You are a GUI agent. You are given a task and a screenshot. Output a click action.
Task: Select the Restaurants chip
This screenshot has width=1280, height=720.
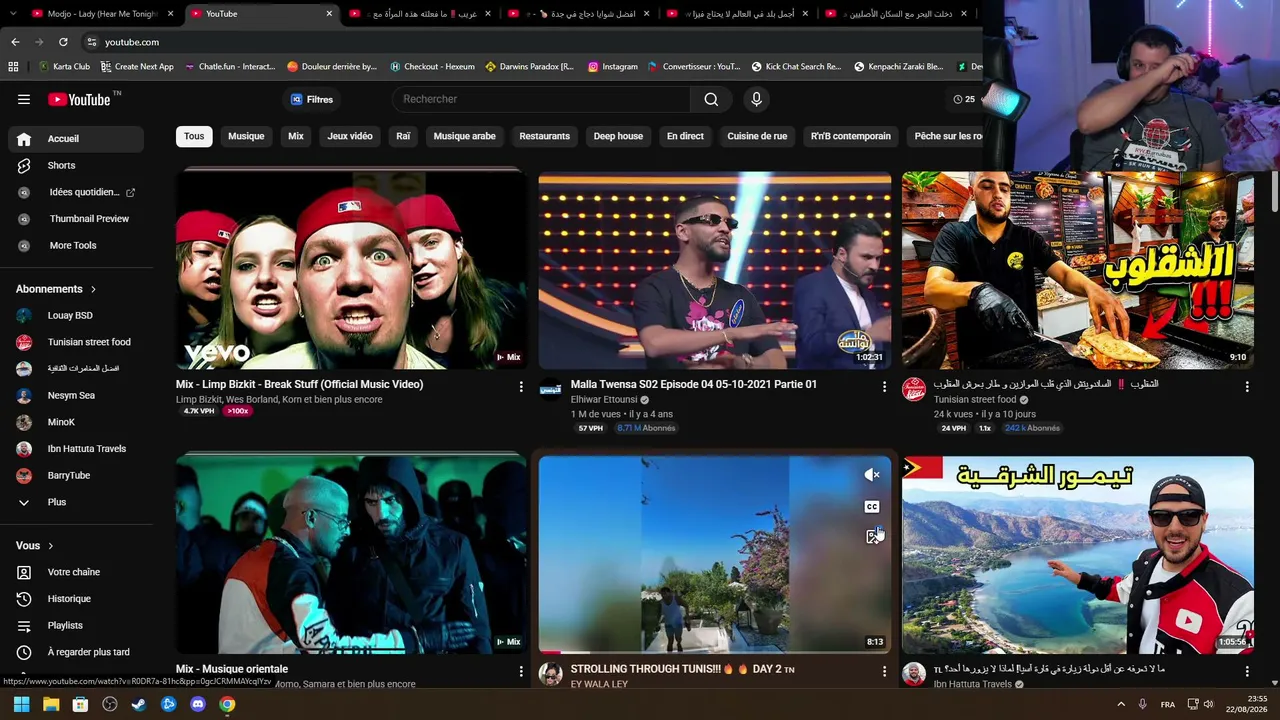tap(545, 136)
